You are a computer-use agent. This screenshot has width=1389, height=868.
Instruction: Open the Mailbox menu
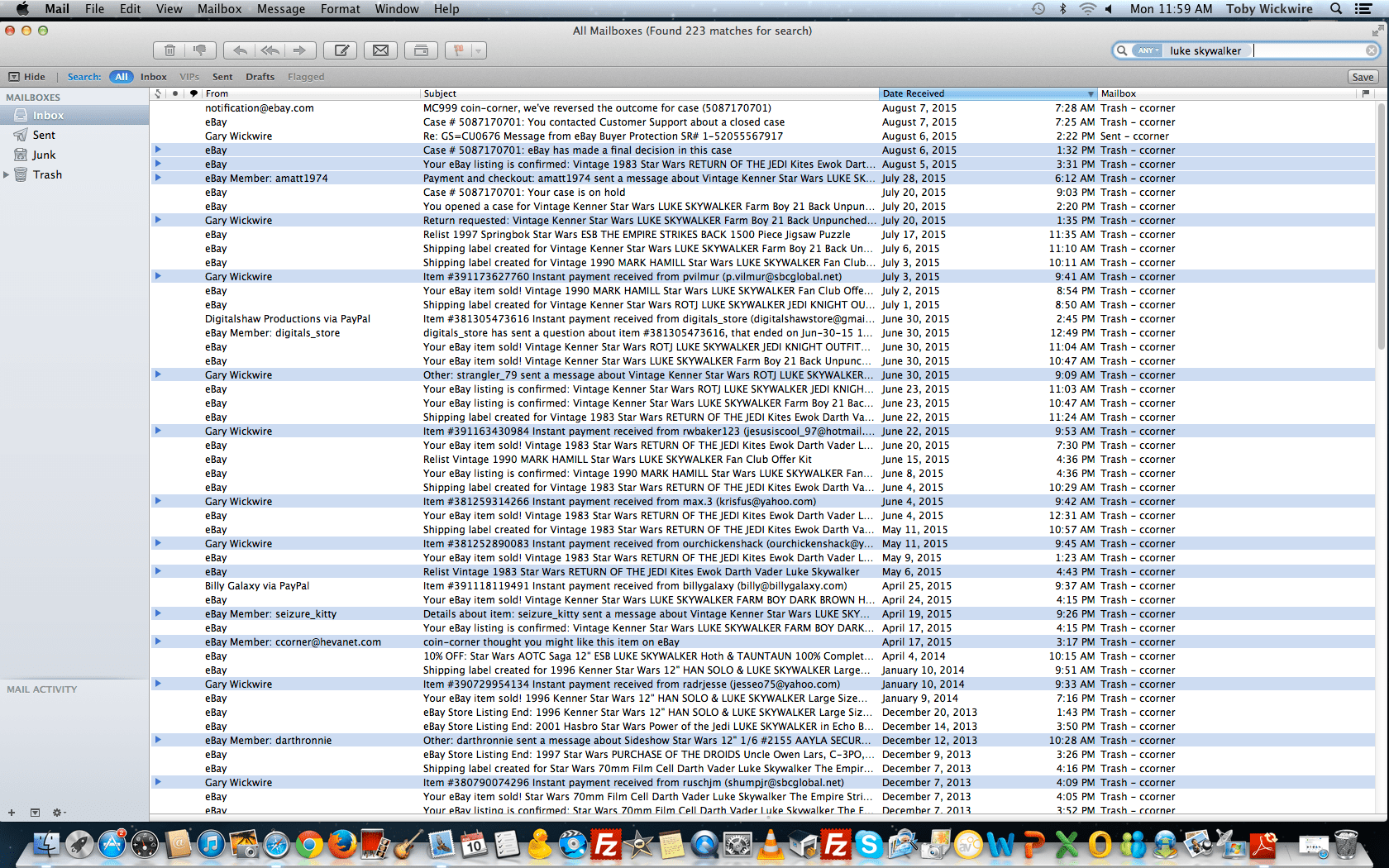coord(219,9)
